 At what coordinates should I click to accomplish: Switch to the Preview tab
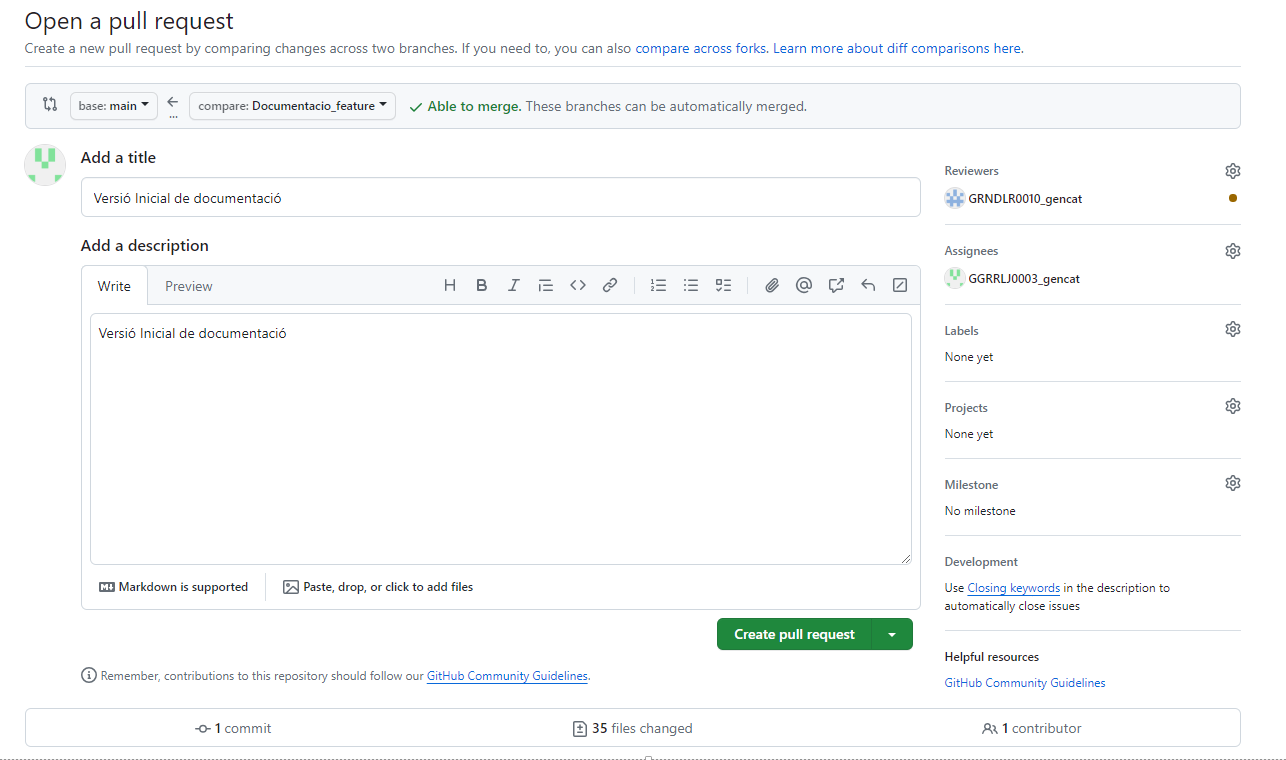point(189,286)
